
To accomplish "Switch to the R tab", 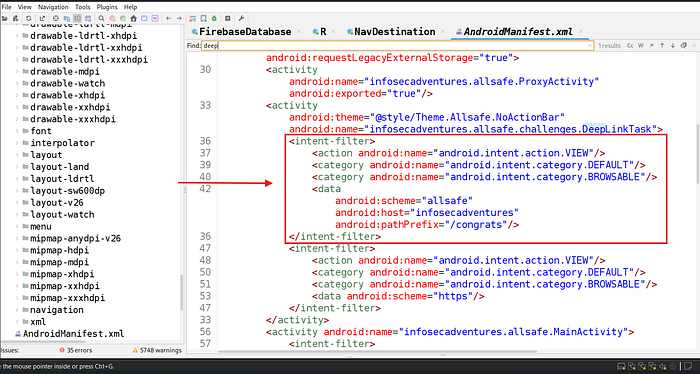I will tap(320, 32).
